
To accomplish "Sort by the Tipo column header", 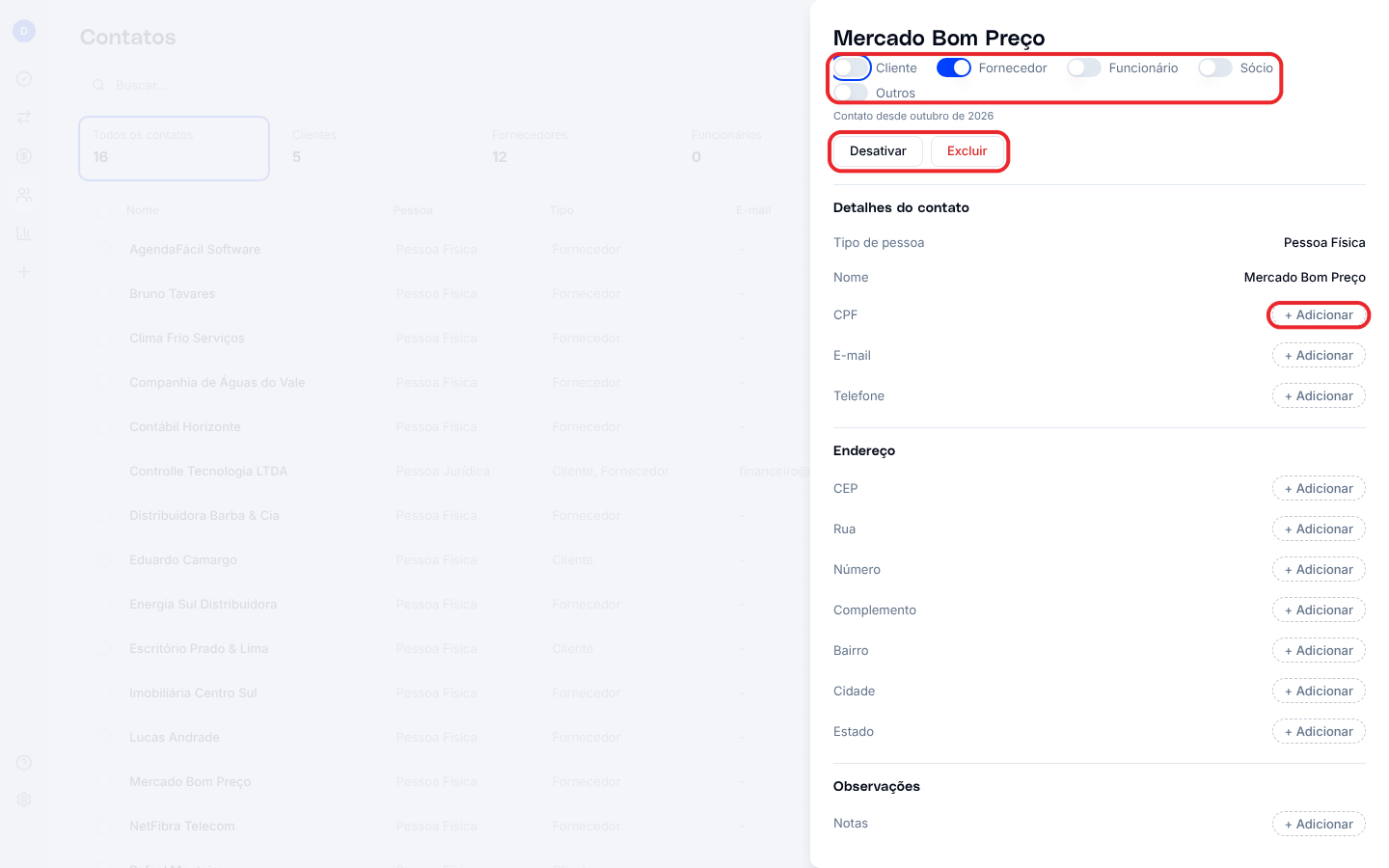I will point(561,210).
